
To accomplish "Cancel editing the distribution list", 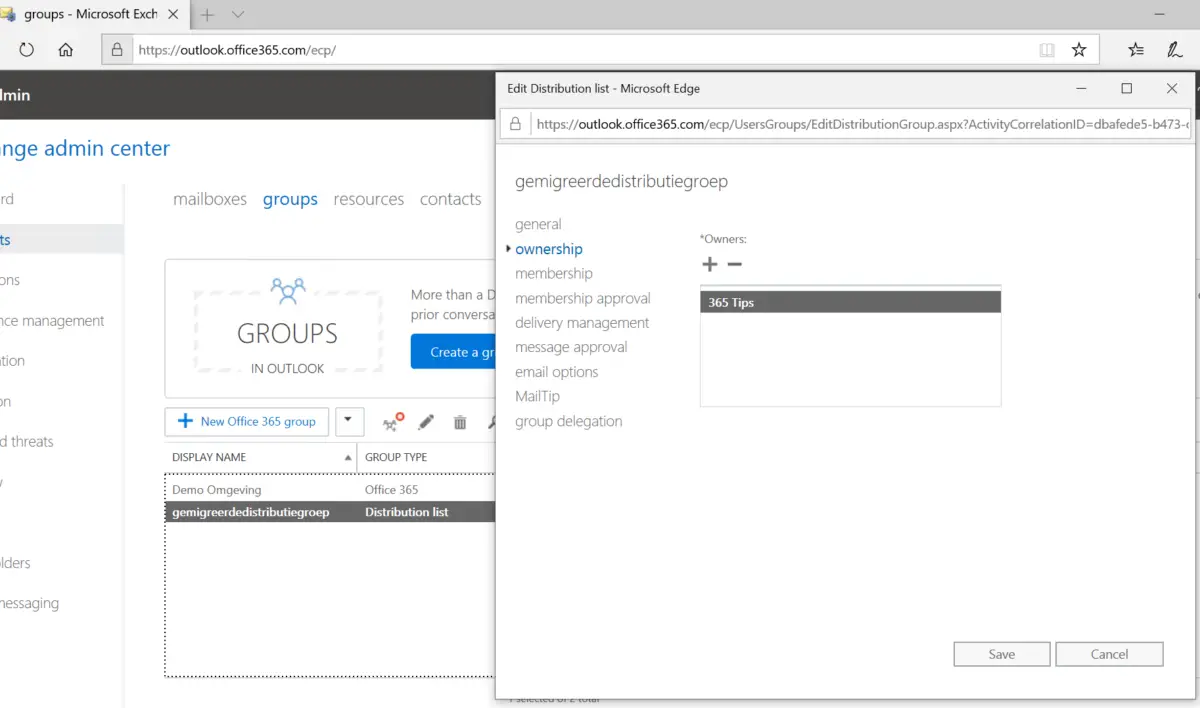I will coord(1109,653).
